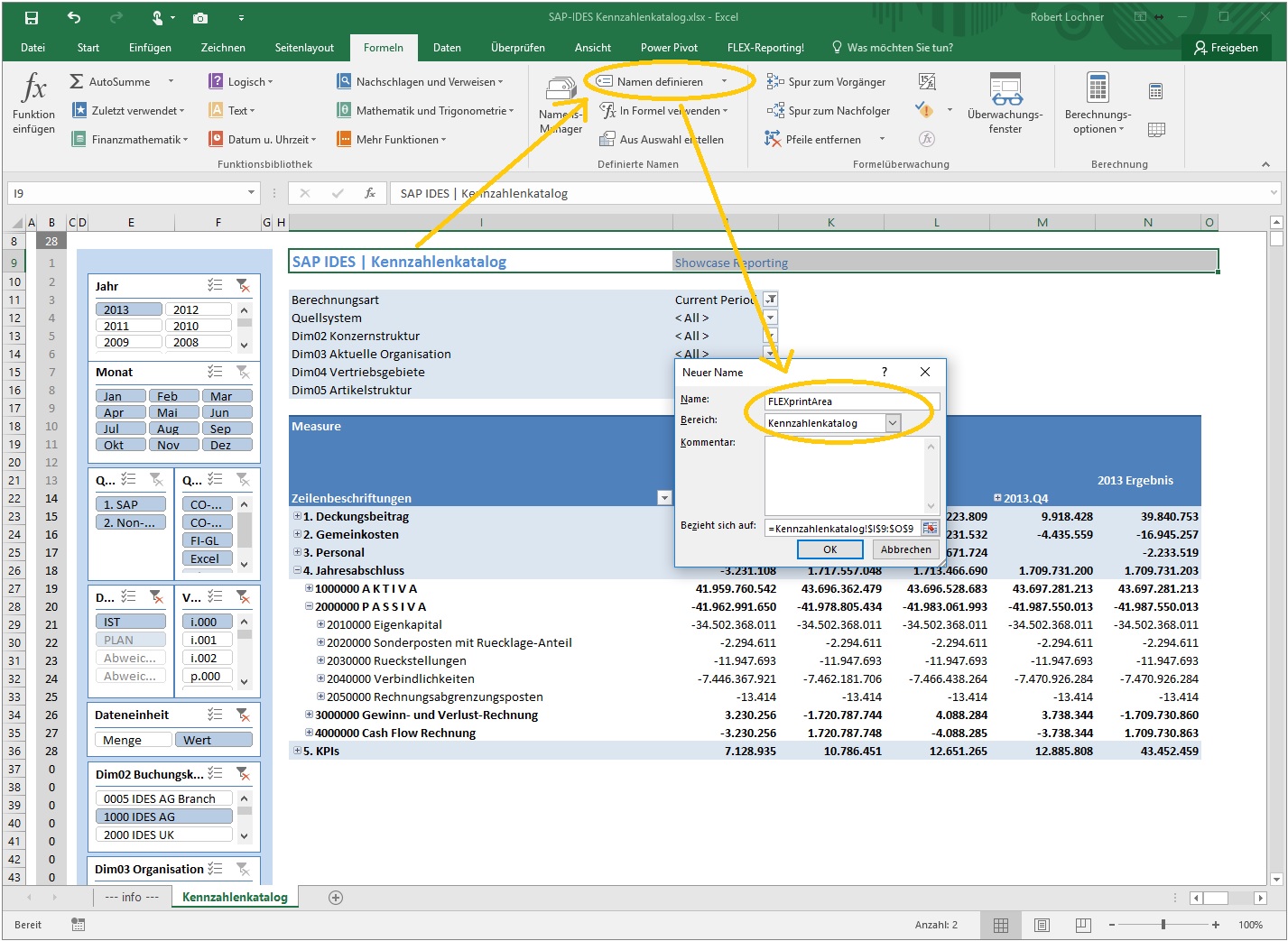
Task: Save the workbook using the disk icon
Action: (x=32, y=17)
